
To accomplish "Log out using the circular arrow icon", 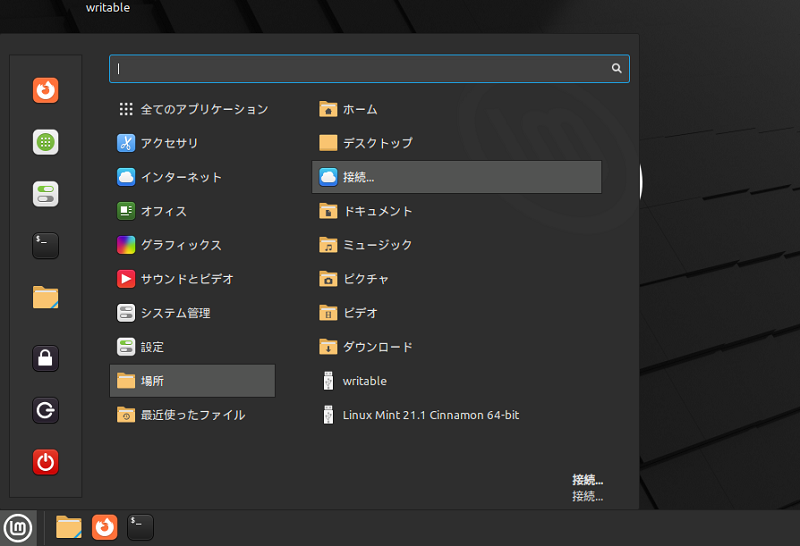I will 45,410.
